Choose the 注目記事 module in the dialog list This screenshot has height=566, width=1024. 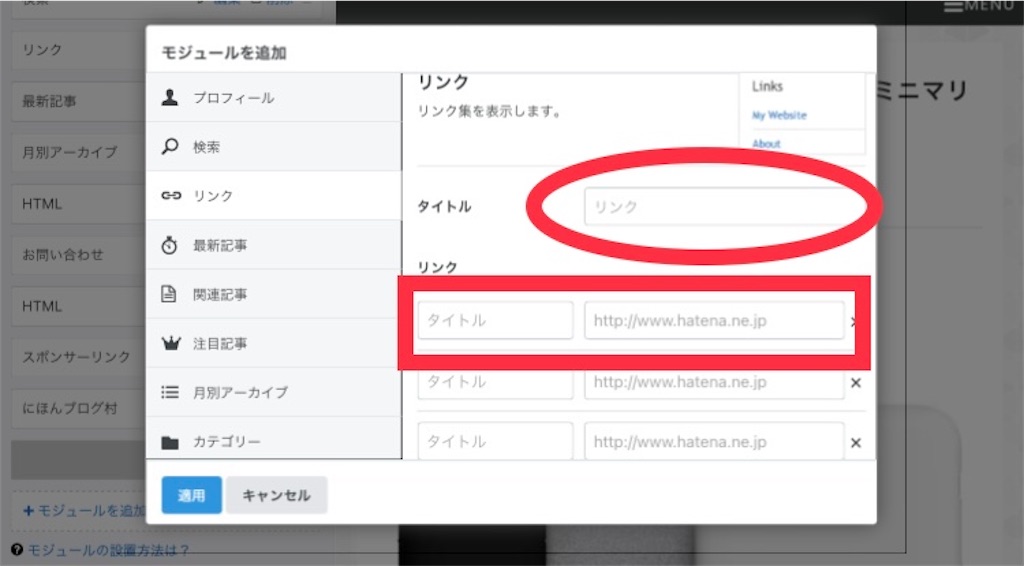pos(274,343)
